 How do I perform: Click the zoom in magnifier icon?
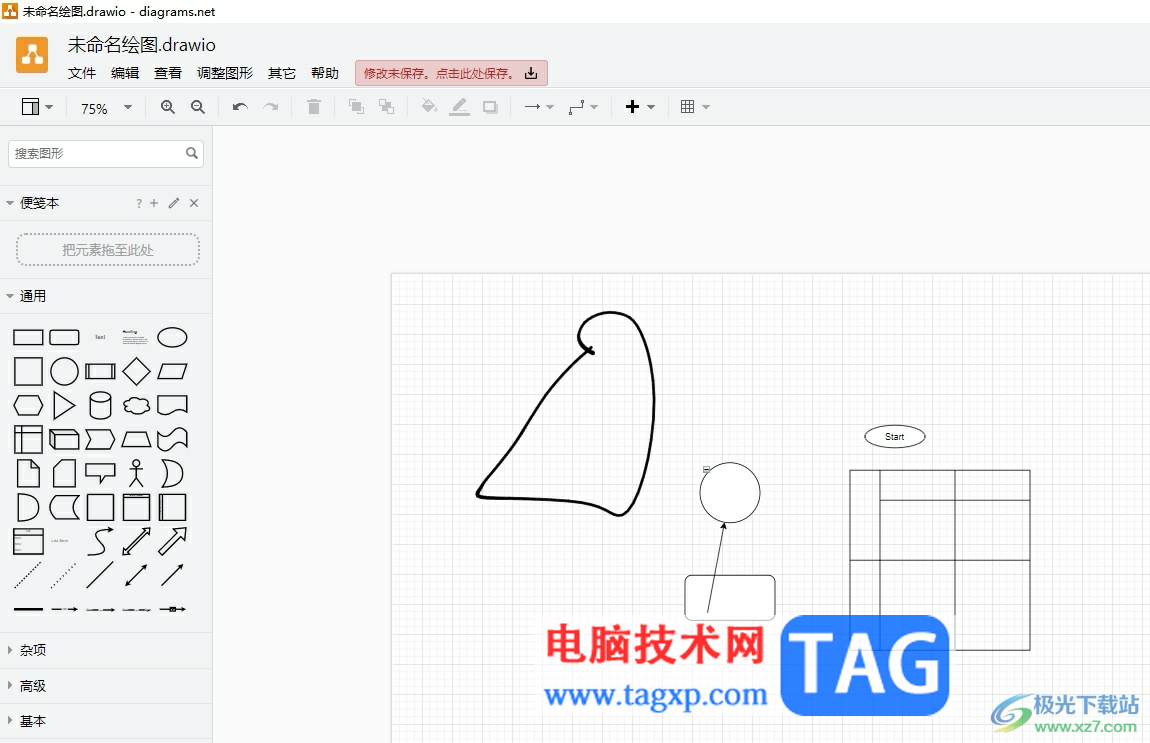click(x=168, y=107)
